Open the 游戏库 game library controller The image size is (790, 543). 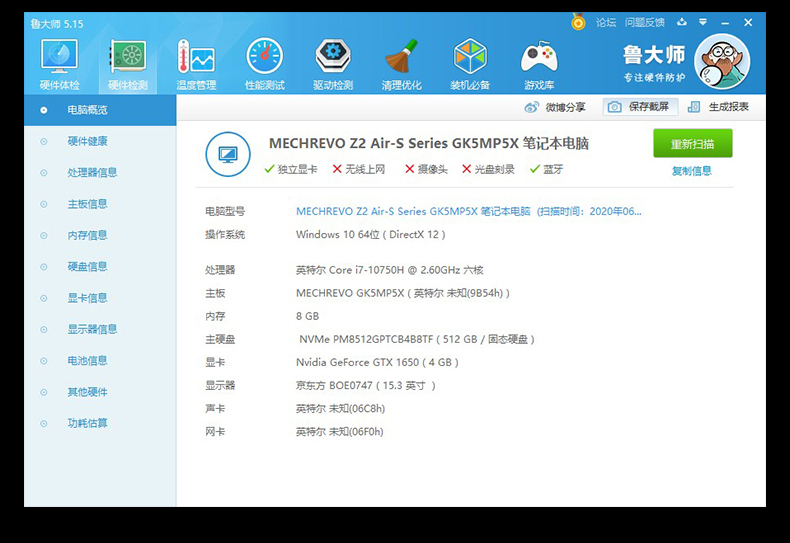(539, 65)
